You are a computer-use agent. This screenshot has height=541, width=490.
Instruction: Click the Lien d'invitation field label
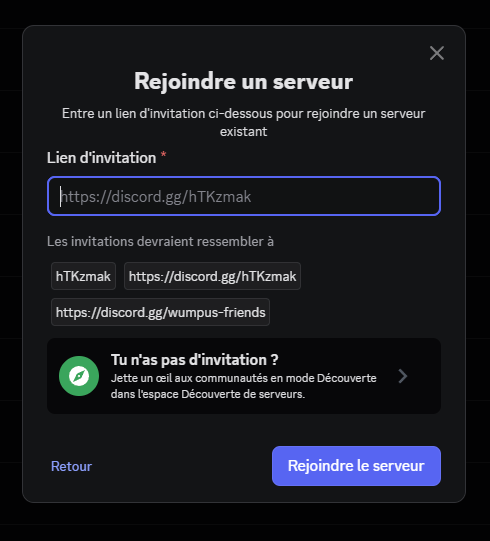click(x=101, y=158)
